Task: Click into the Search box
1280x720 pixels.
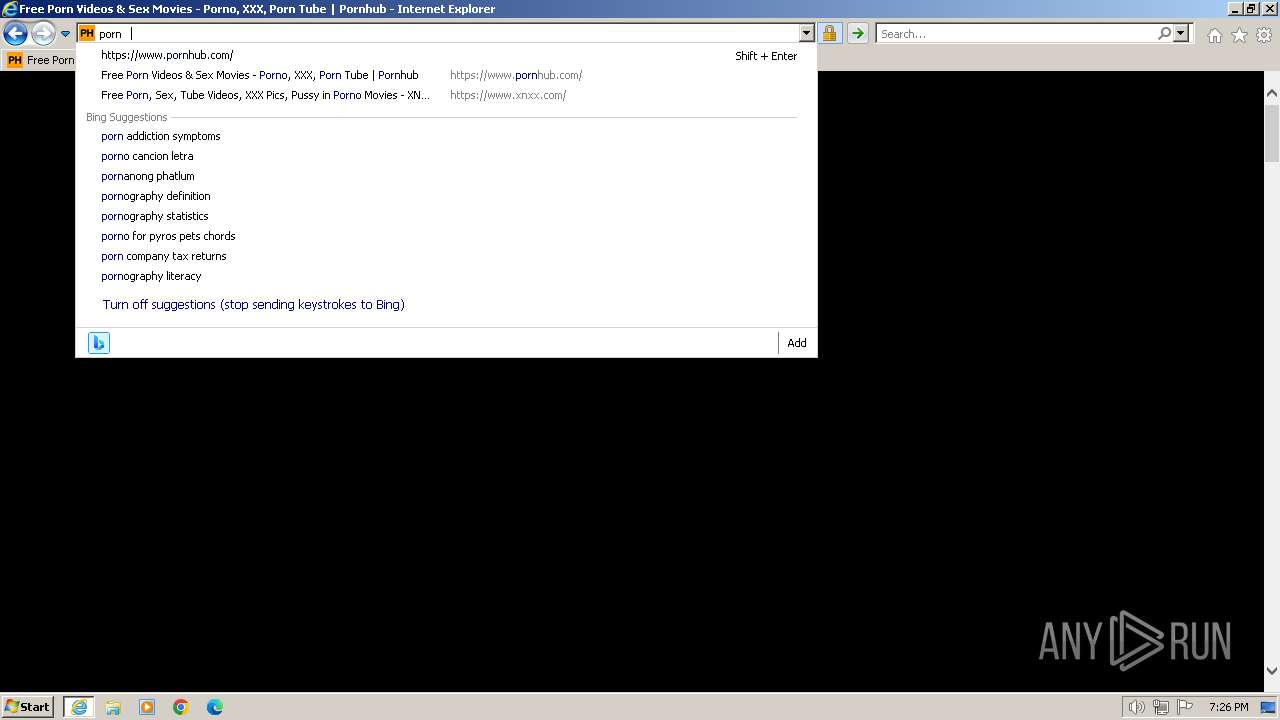Action: coord(1015,34)
